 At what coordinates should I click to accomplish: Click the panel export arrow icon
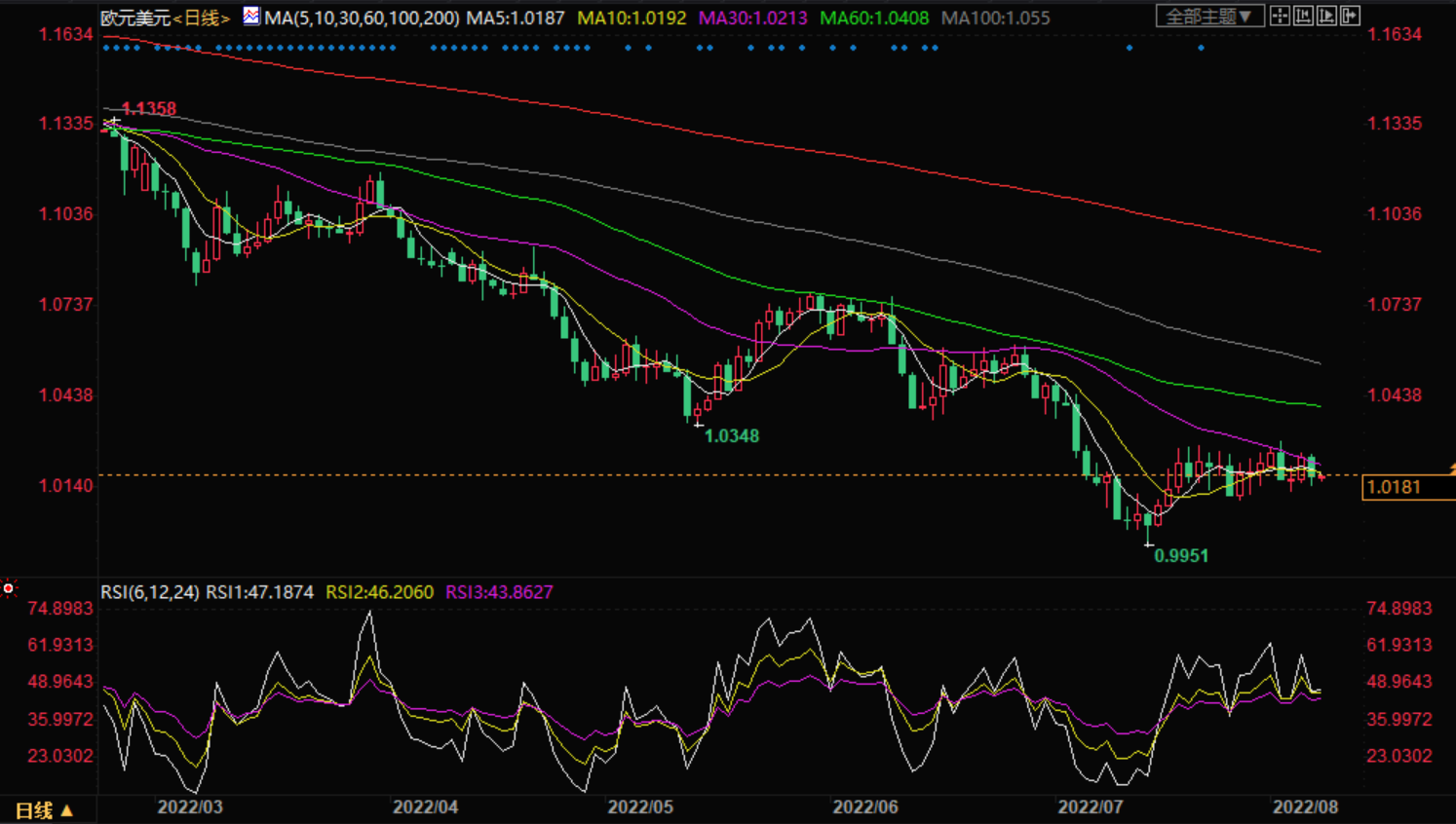(1350, 16)
